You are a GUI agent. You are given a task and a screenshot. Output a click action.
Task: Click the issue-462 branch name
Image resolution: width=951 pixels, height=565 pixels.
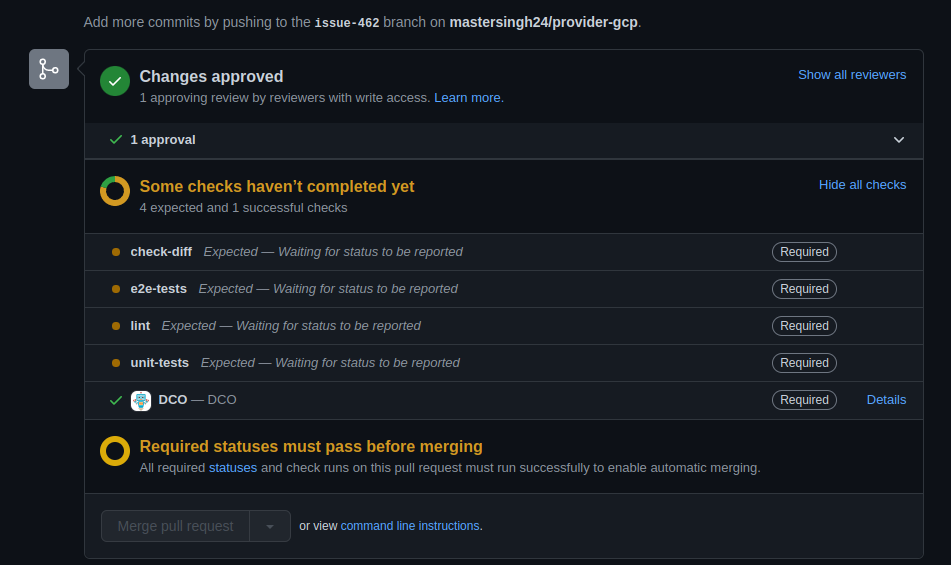tap(347, 23)
